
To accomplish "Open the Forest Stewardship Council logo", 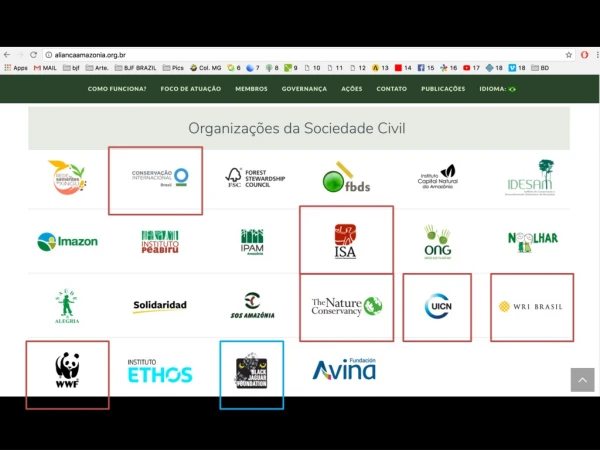I will pos(255,178).
